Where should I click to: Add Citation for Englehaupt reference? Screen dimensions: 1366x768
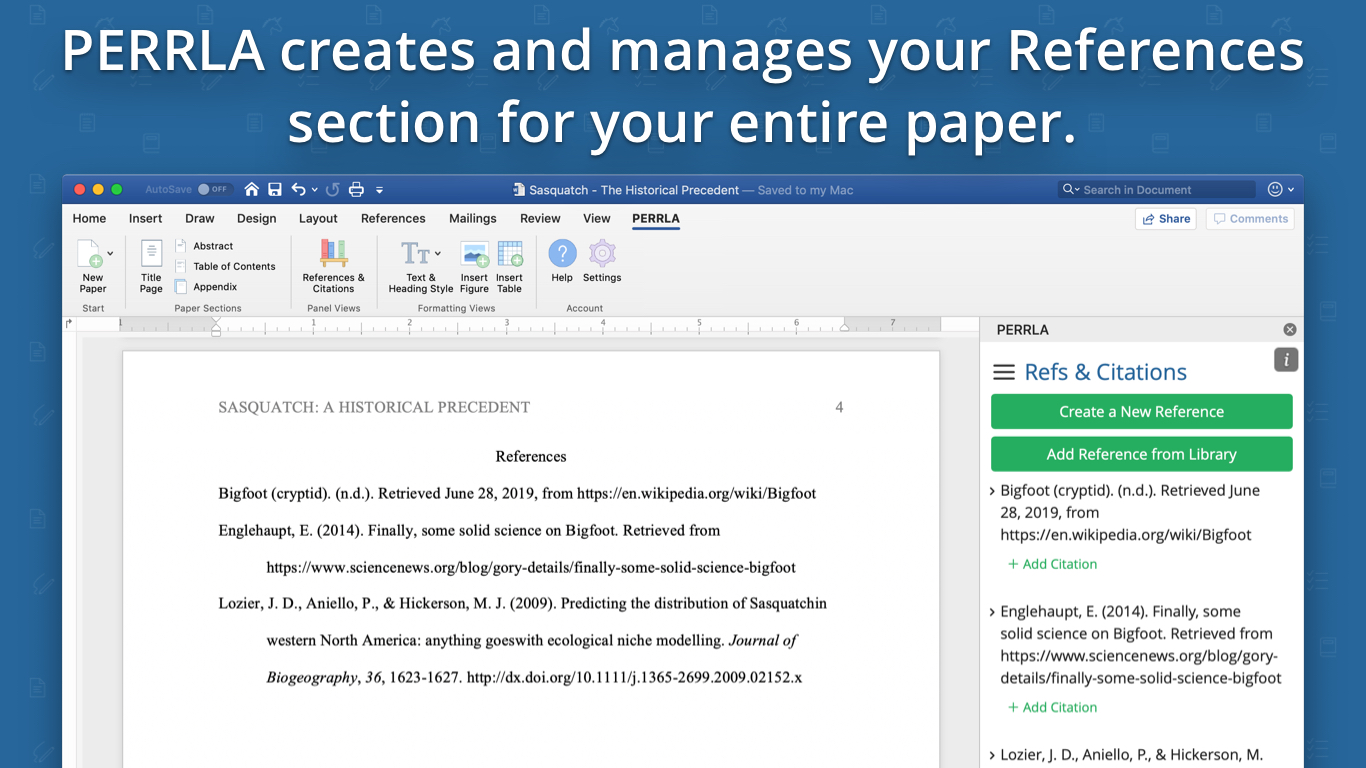click(x=1052, y=707)
